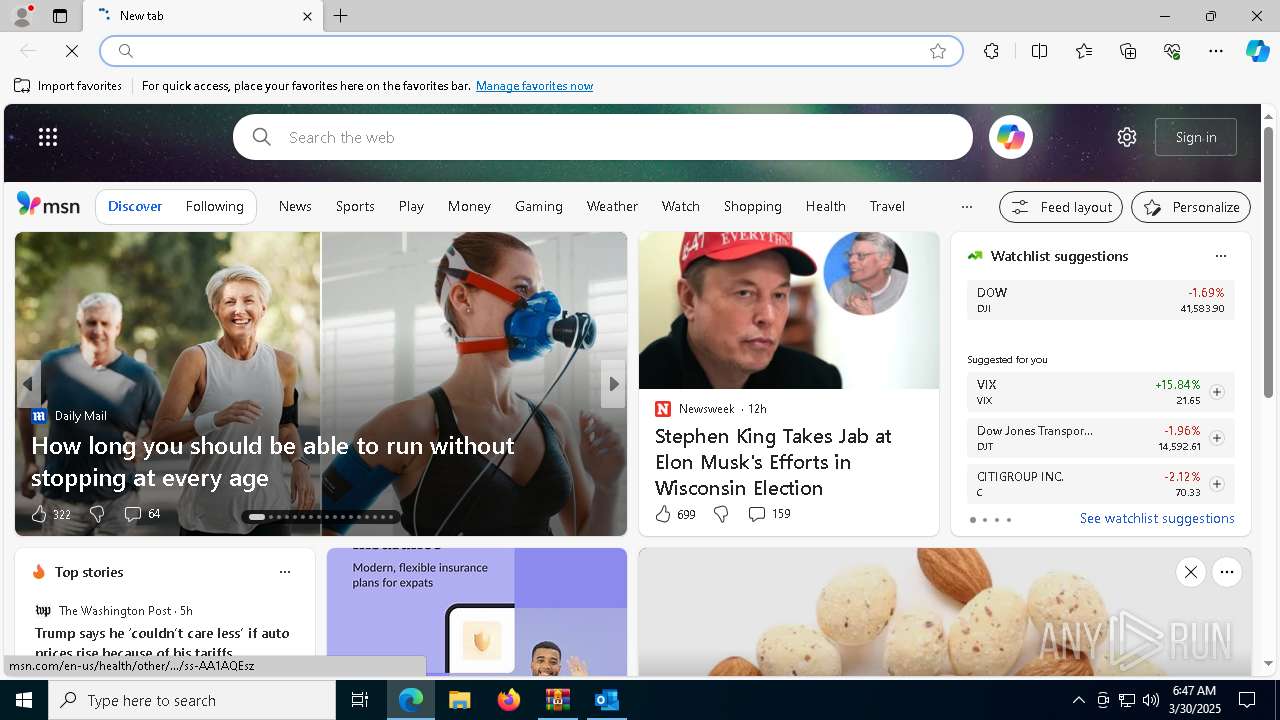
Task: Open Outlook from taskbar
Action: coord(606,700)
